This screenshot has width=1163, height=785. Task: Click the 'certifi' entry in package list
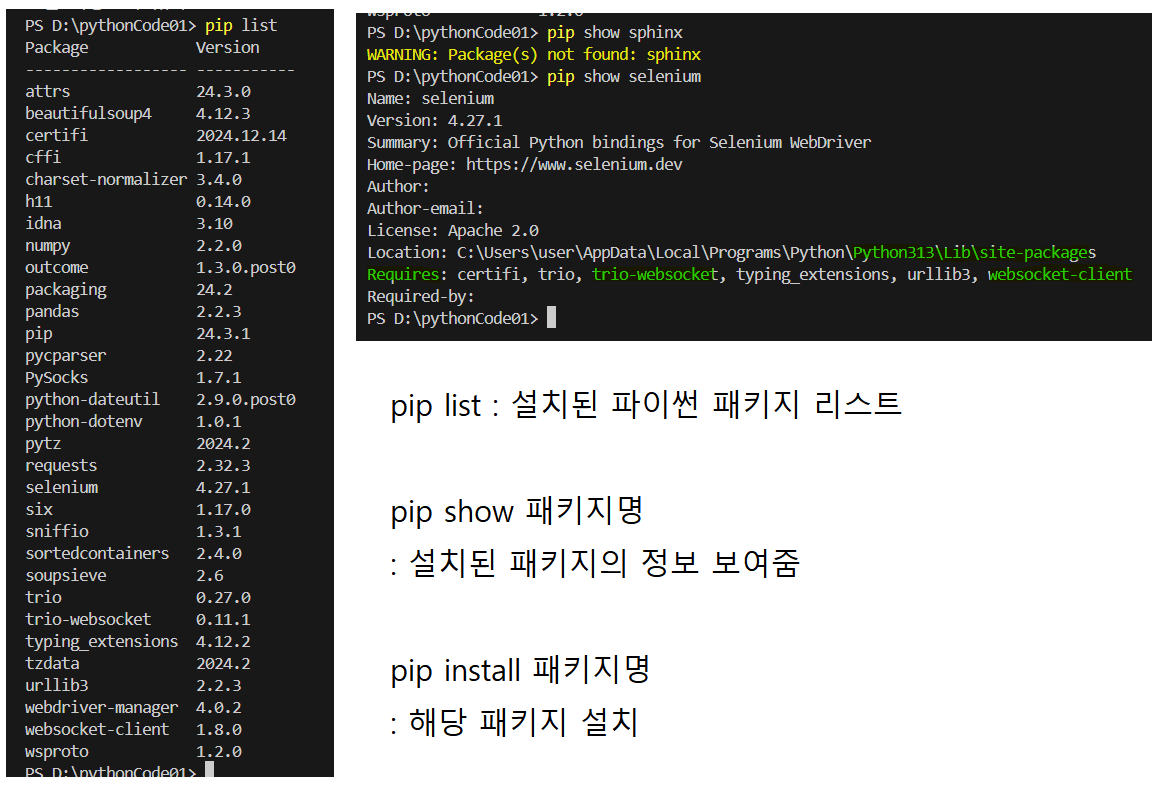click(x=56, y=135)
